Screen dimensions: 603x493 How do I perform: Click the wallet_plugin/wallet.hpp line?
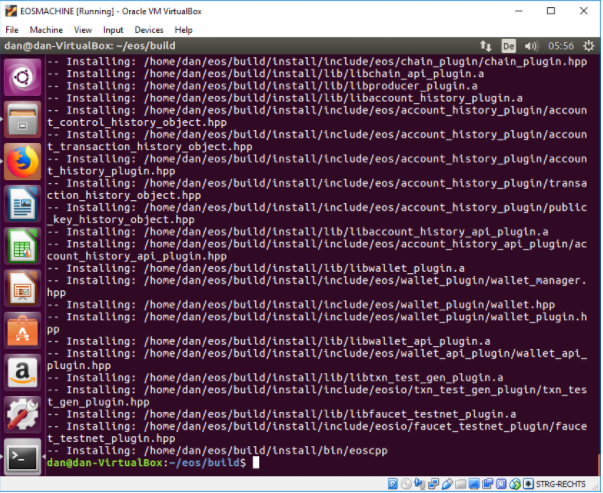point(301,305)
